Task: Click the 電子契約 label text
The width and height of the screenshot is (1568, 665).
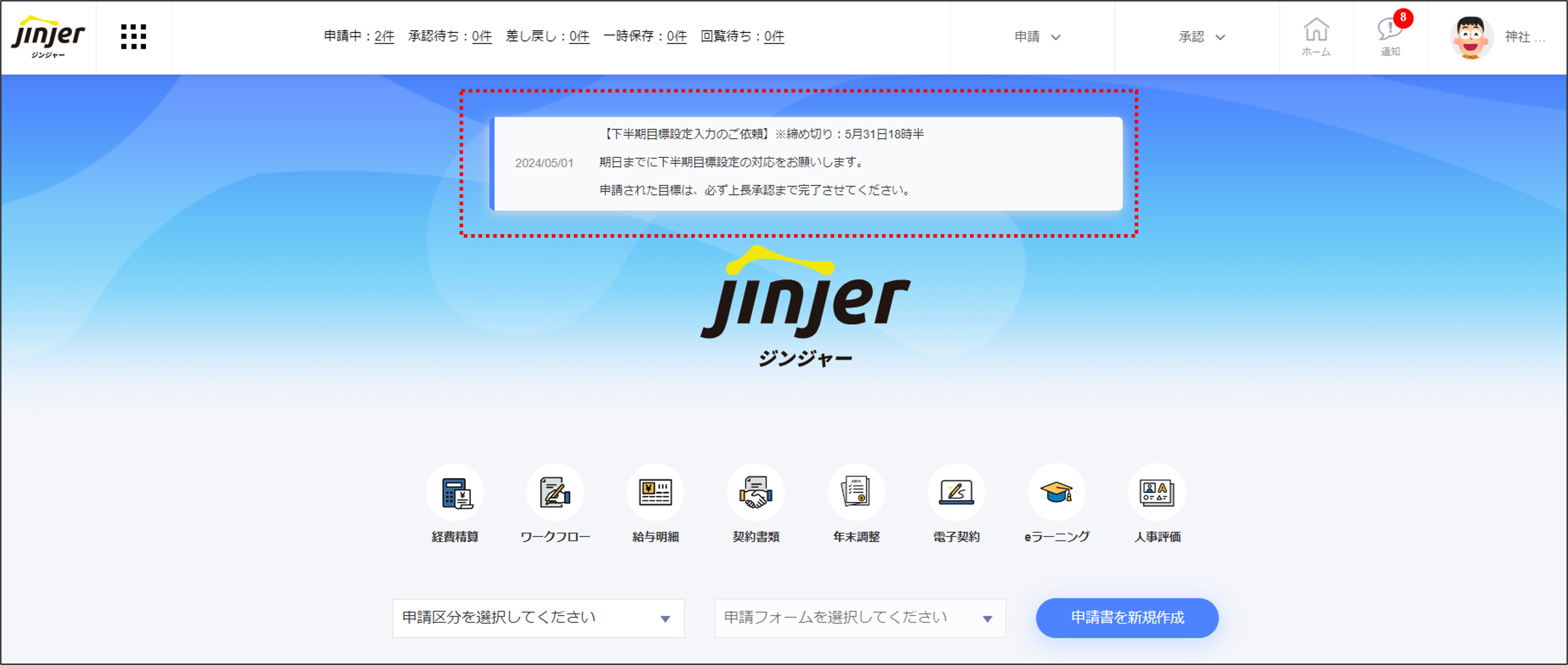Action: coord(957,537)
